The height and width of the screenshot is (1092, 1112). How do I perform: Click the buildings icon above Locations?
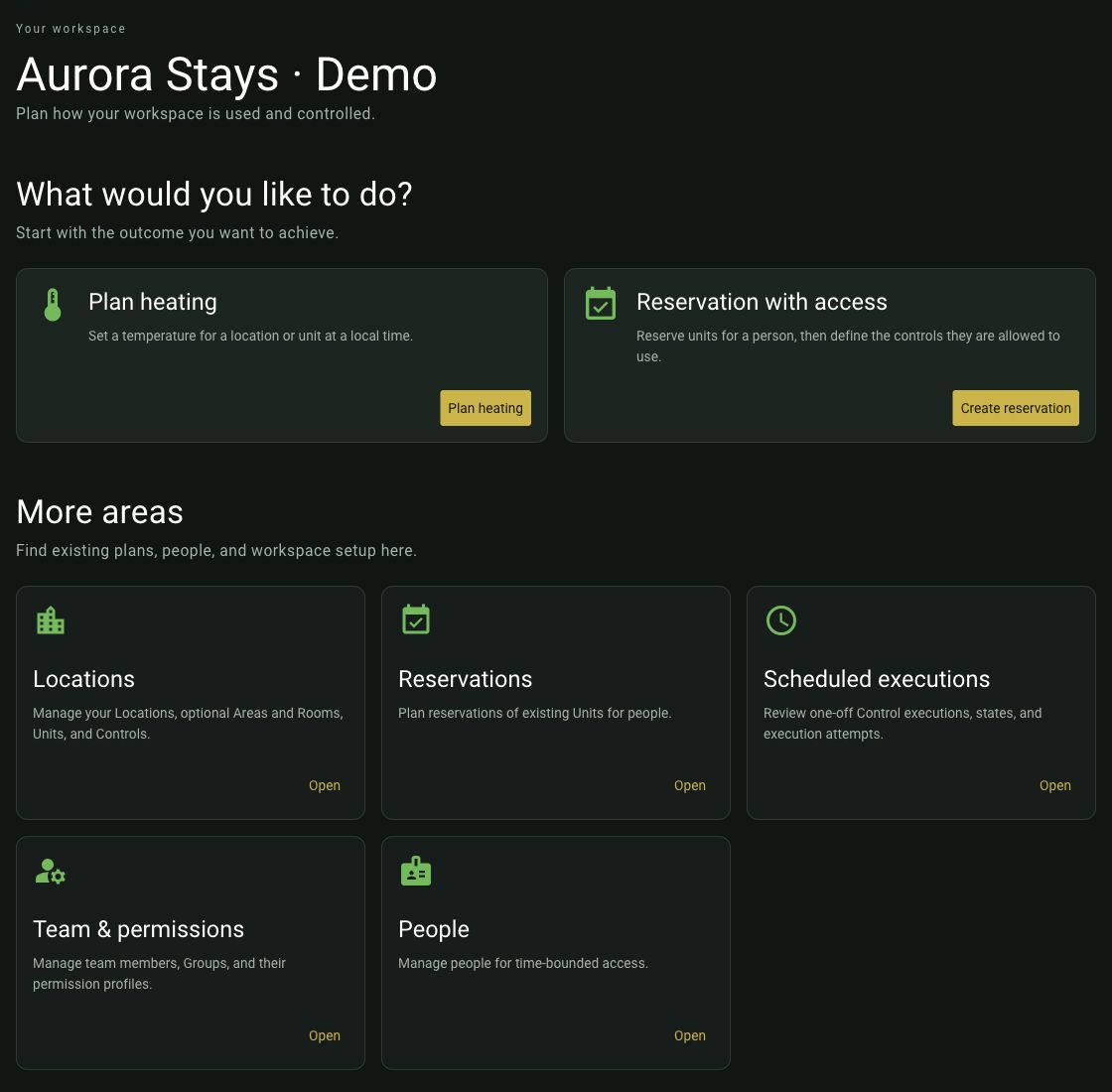(51, 620)
